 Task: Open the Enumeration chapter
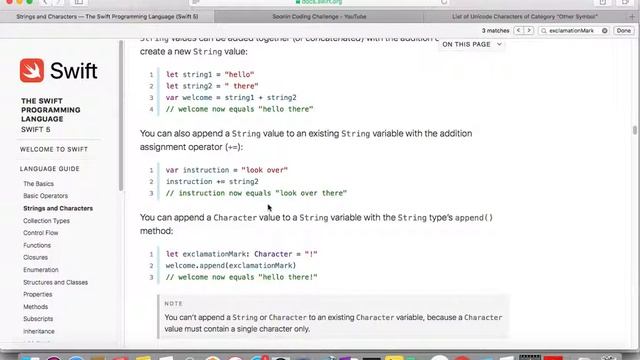coord(41,270)
